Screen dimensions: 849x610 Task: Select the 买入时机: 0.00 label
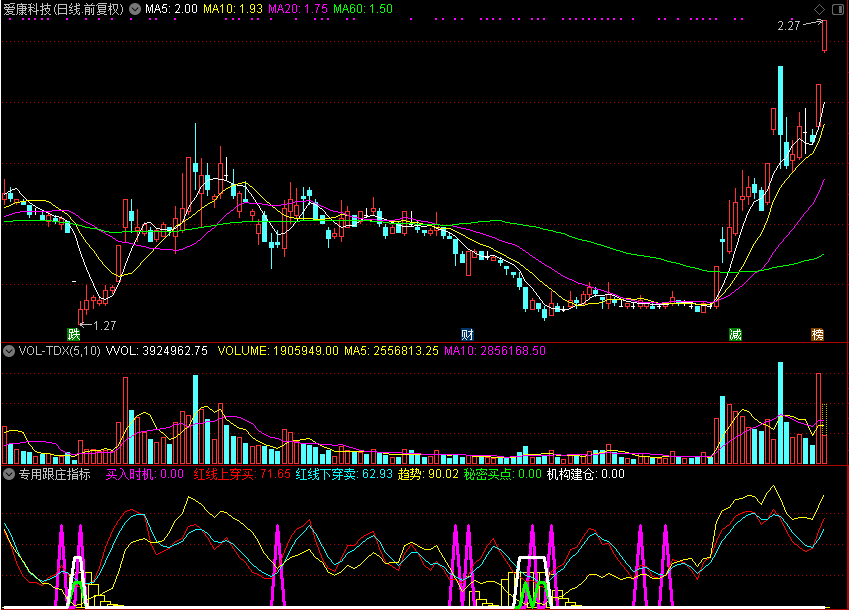[x=145, y=474]
